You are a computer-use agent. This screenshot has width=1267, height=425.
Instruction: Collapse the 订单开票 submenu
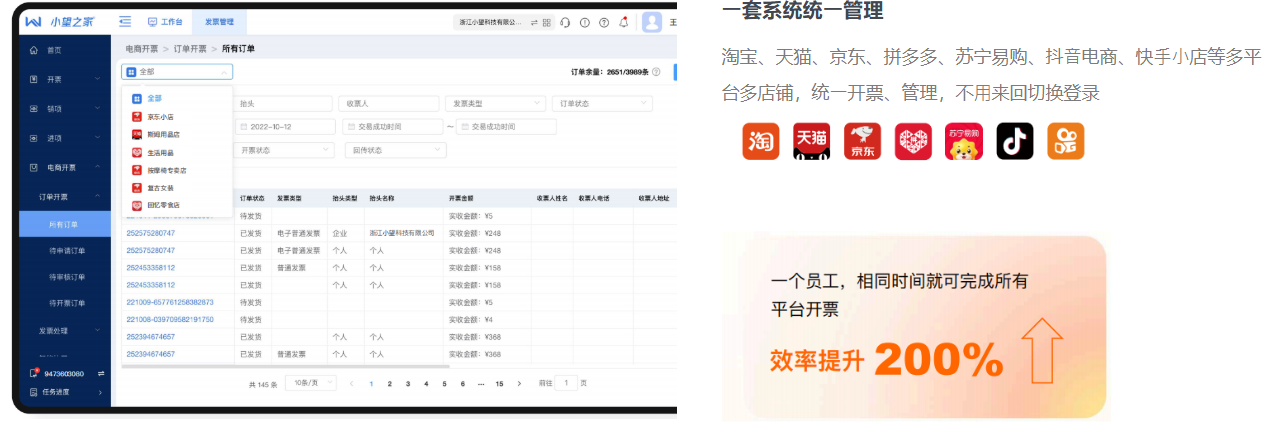click(65, 197)
